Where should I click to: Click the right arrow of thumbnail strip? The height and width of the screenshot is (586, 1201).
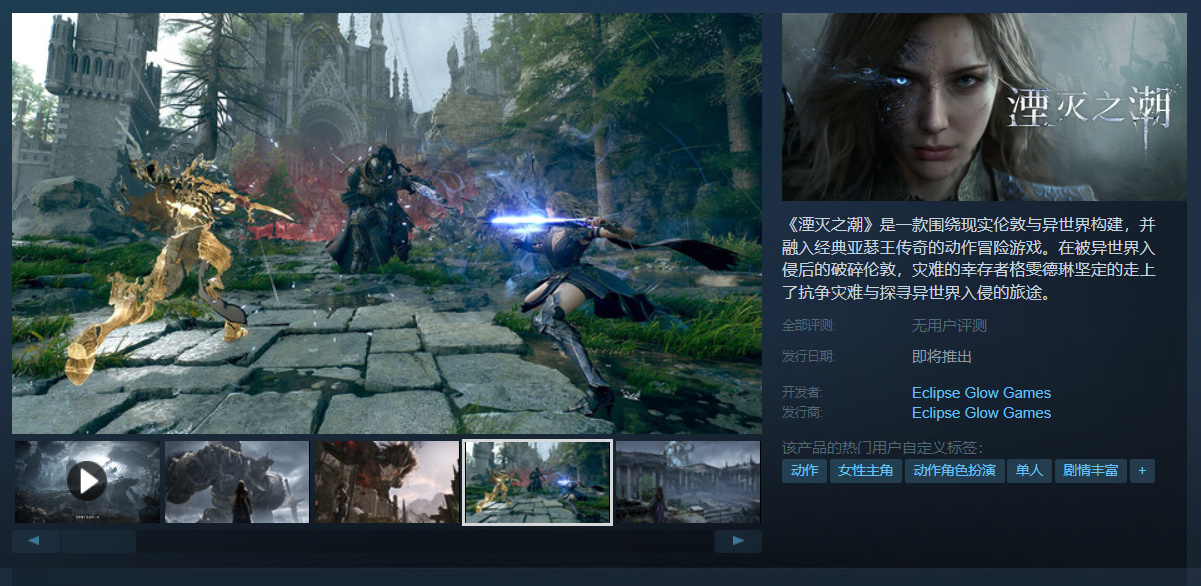(x=738, y=541)
